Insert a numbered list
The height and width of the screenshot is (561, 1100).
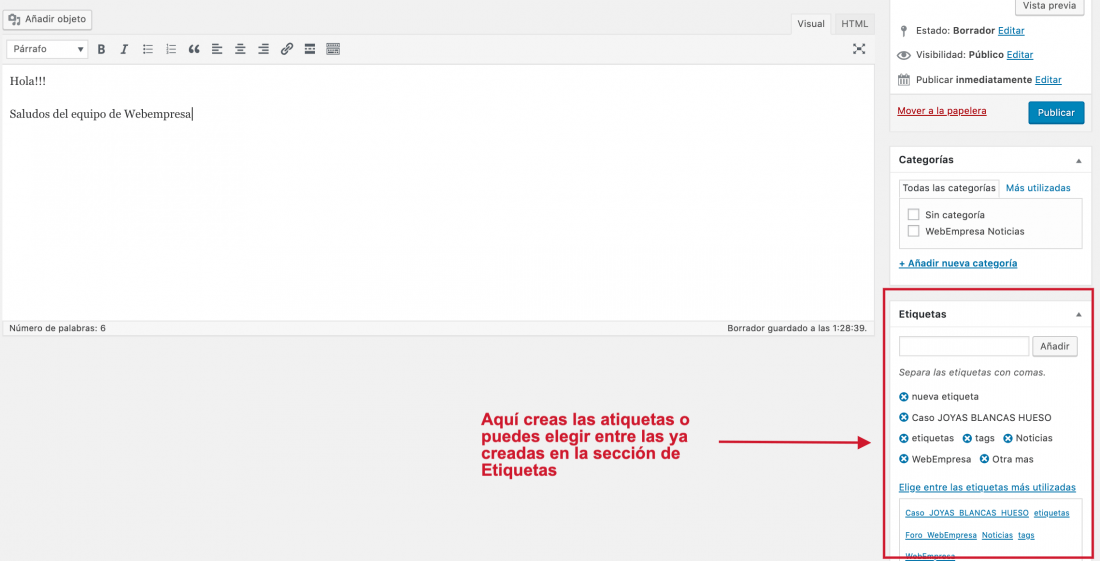click(x=170, y=49)
